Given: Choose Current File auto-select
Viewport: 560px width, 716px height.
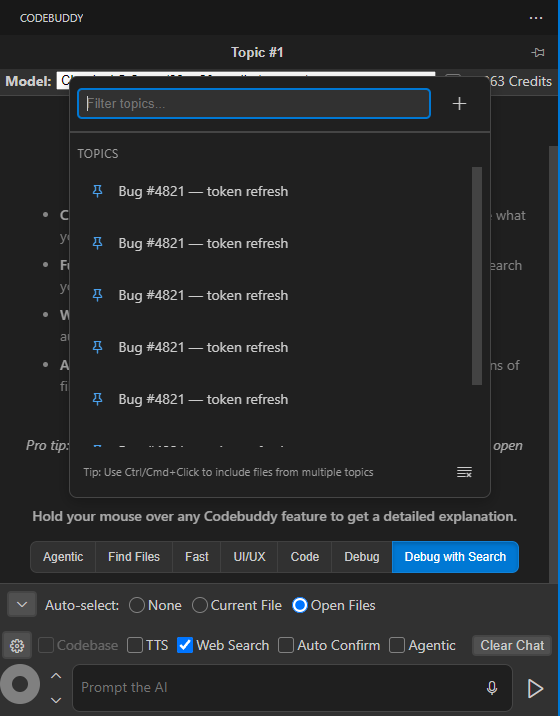Looking at the screenshot, I should pyautogui.click(x=200, y=605).
